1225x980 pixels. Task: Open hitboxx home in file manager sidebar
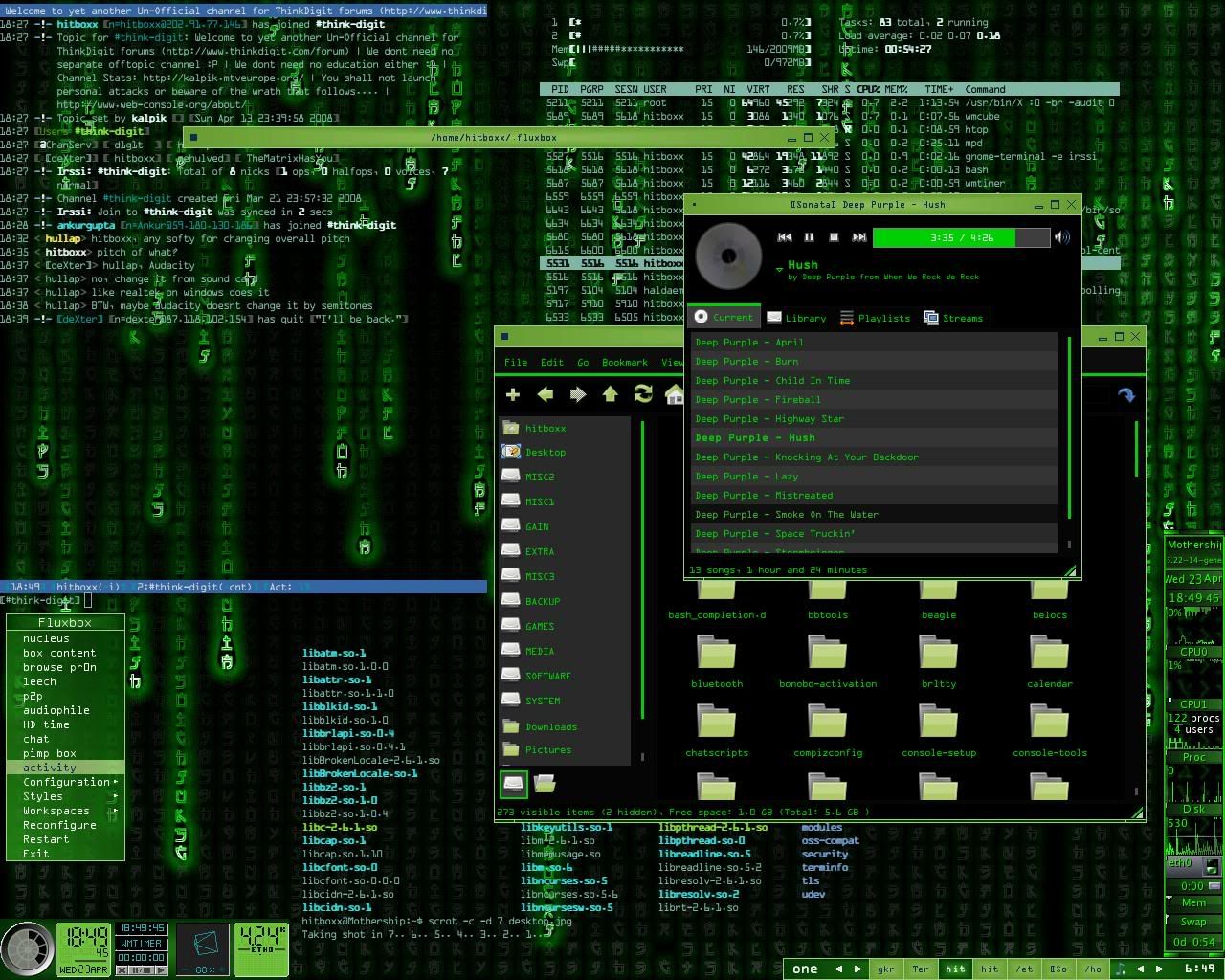pyautogui.click(x=566, y=428)
